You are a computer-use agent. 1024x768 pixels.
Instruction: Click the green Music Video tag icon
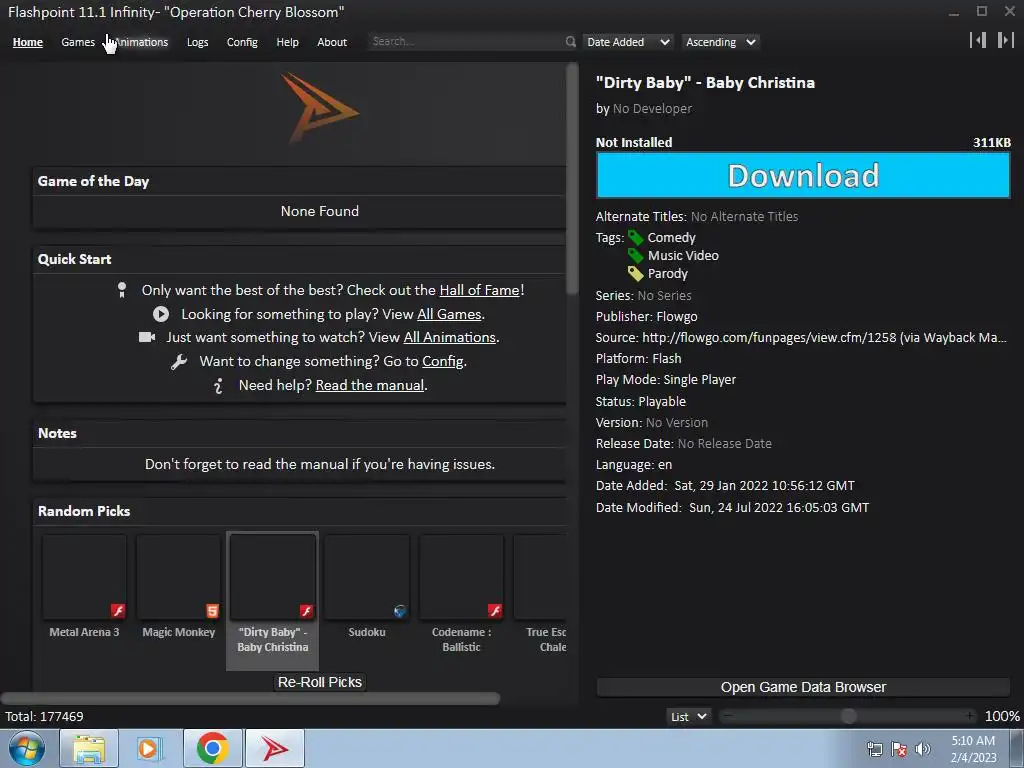coord(635,255)
